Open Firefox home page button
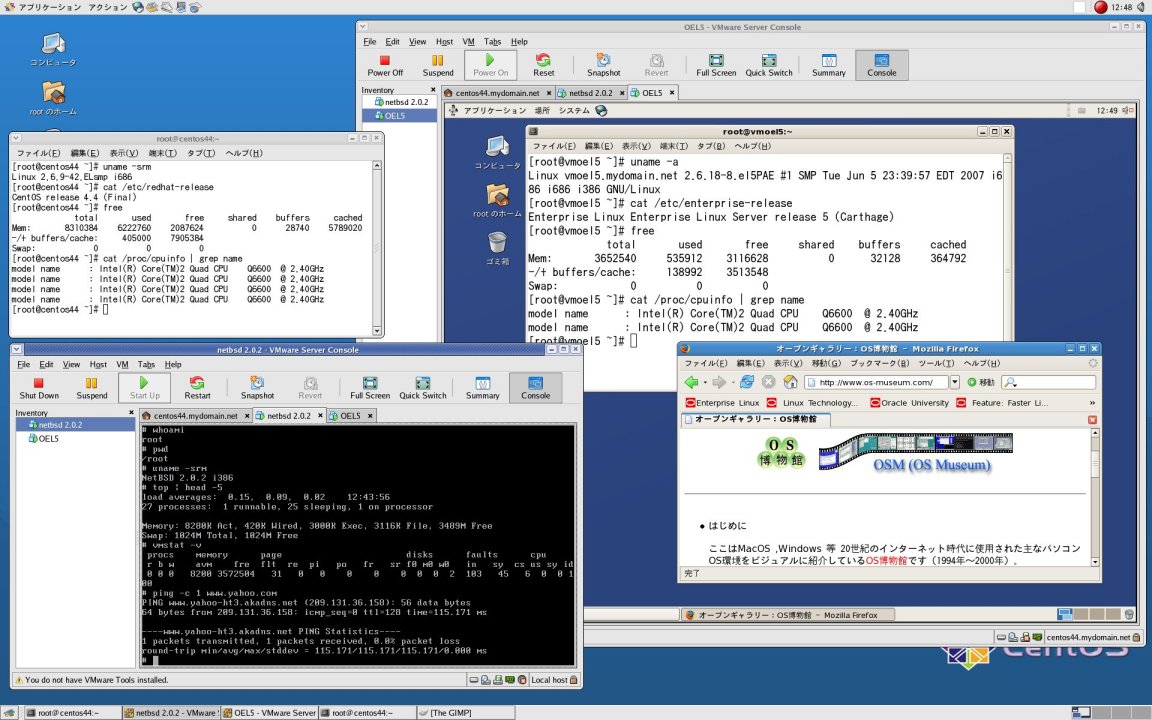Image resolution: width=1152 pixels, height=720 pixels. [x=791, y=382]
